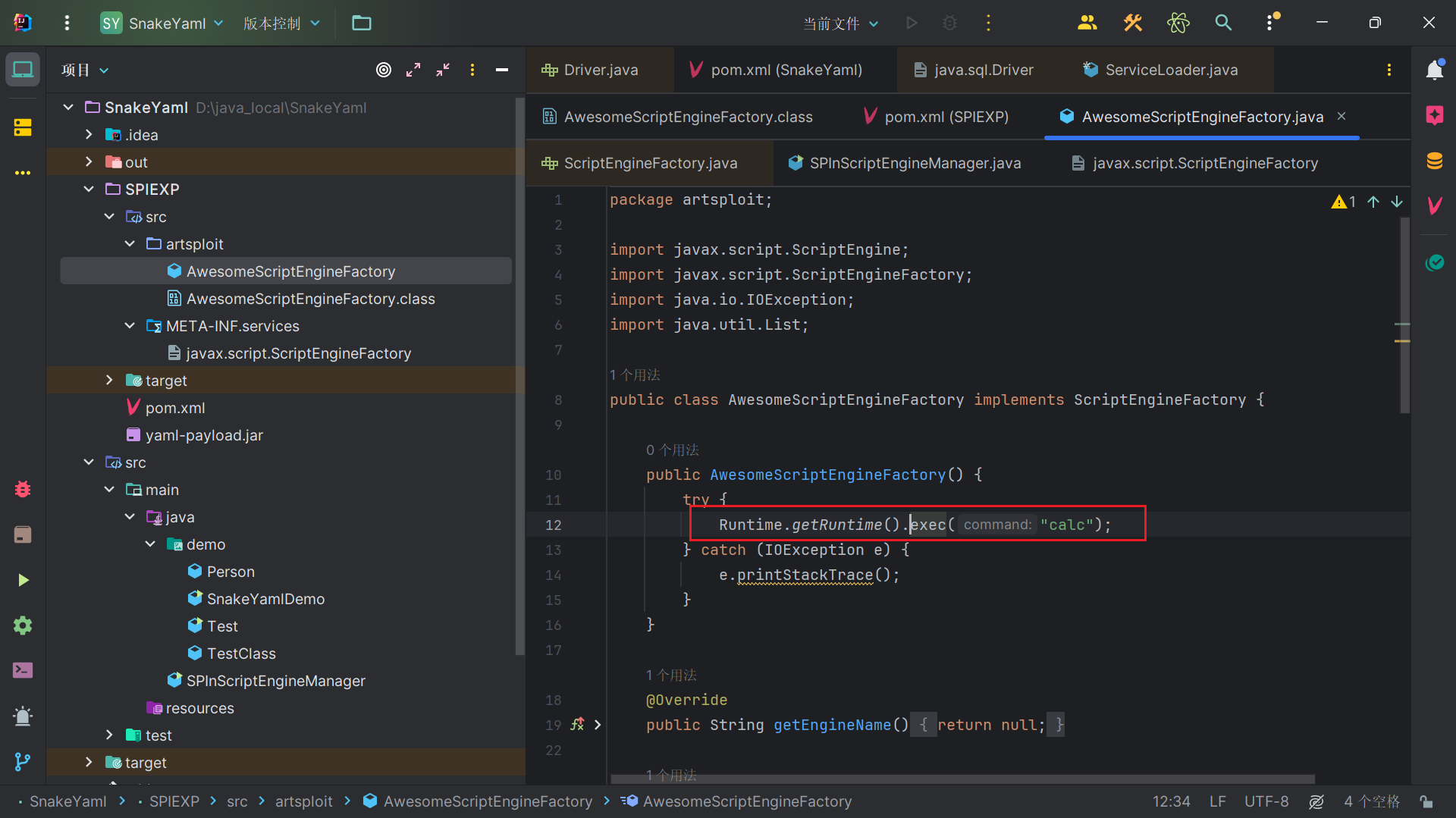Toggle read-only lock in status bar
This screenshot has width=1456, height=818.
click(x=1426, y=801)
